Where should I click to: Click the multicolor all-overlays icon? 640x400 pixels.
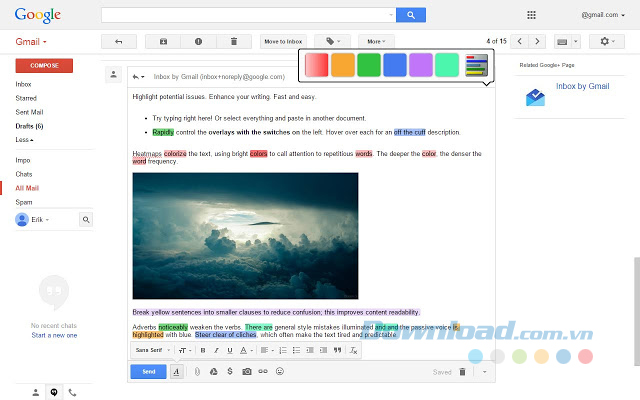point(476,65)
